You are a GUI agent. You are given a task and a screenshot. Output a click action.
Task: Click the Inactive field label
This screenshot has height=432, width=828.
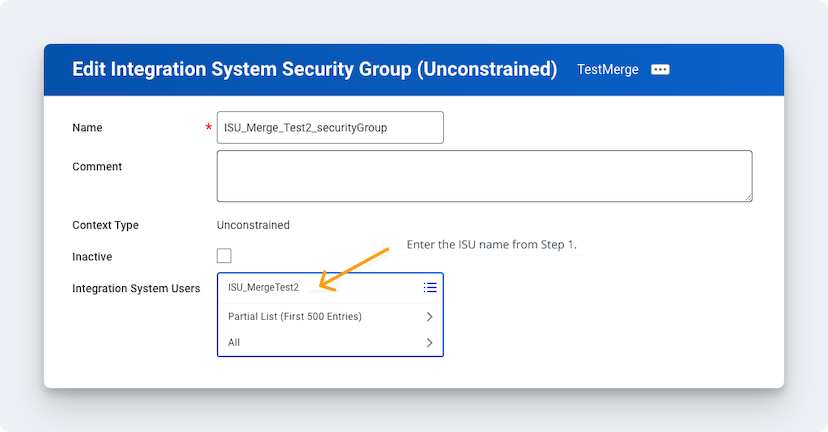click(92, 256)
